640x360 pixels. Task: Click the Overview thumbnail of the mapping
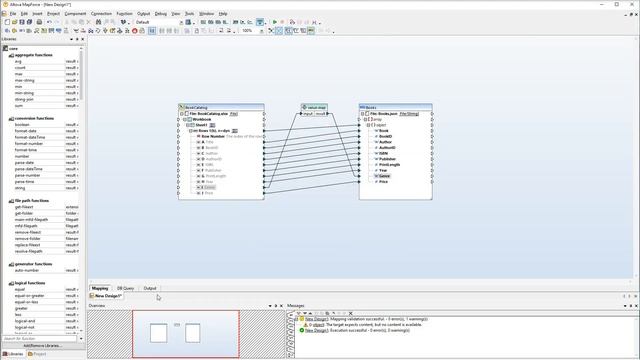coord(186,334)
